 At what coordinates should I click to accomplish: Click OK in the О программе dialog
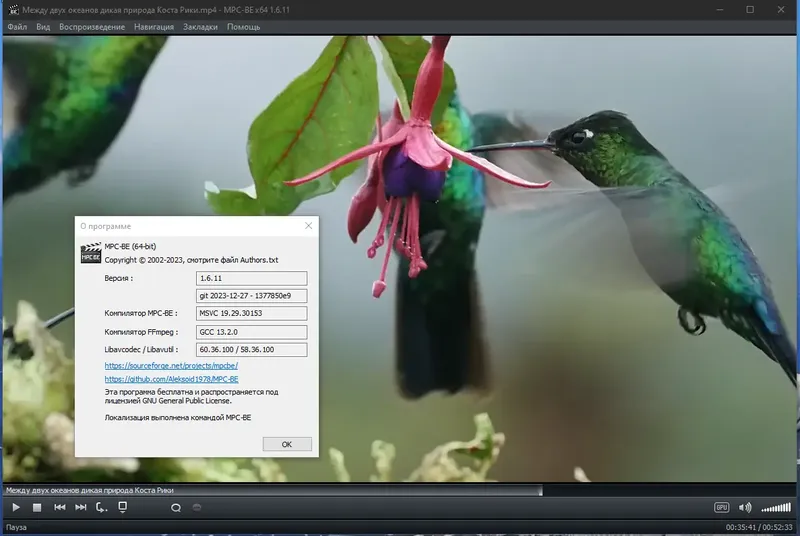coord(287,444)
